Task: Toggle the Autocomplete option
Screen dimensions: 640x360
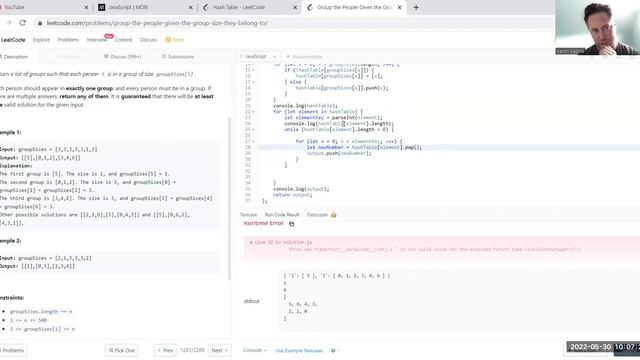Action: (x=304, y=57)
